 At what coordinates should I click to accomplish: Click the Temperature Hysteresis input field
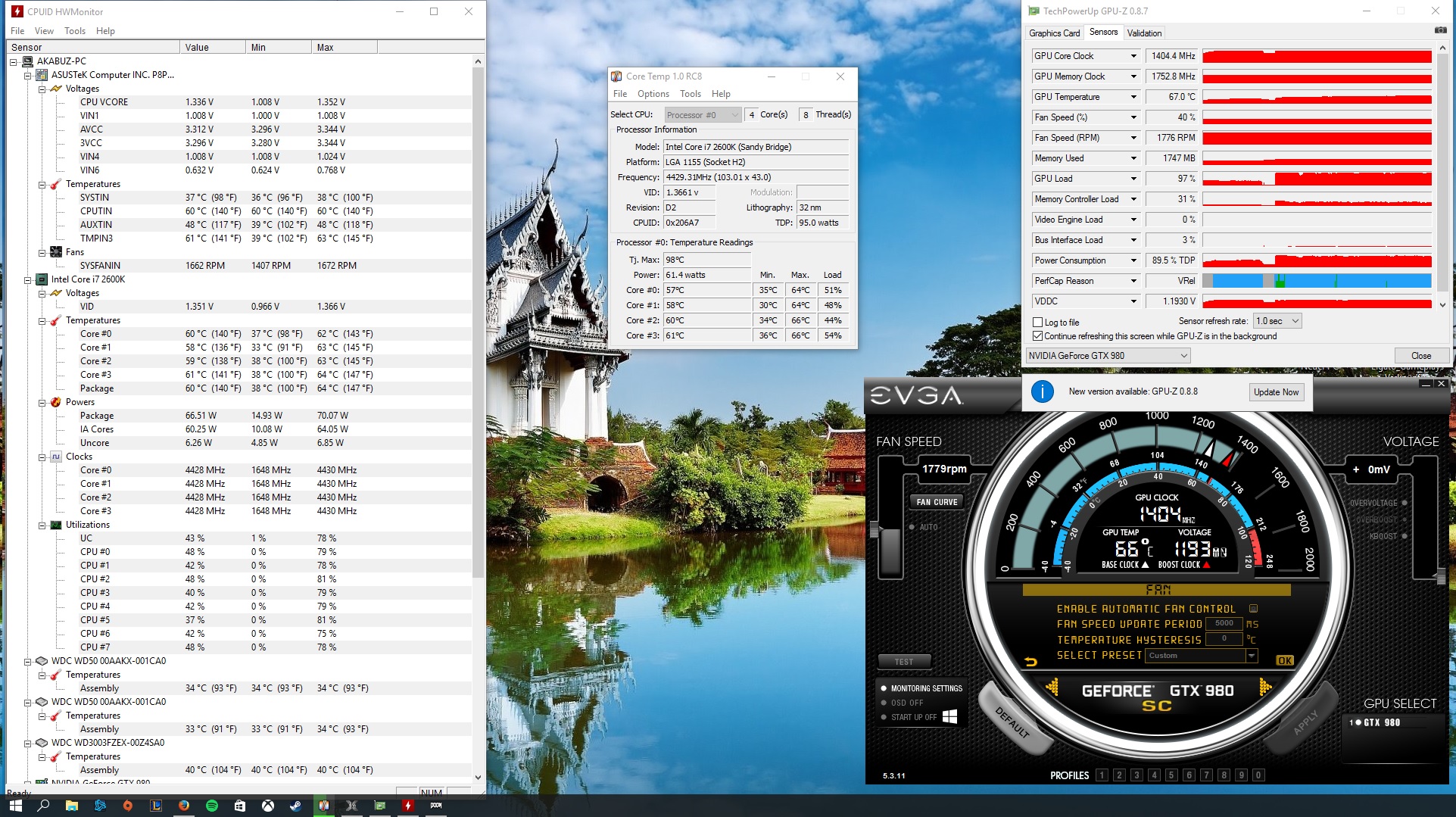pyautogui.click(x=1224, y=639)
